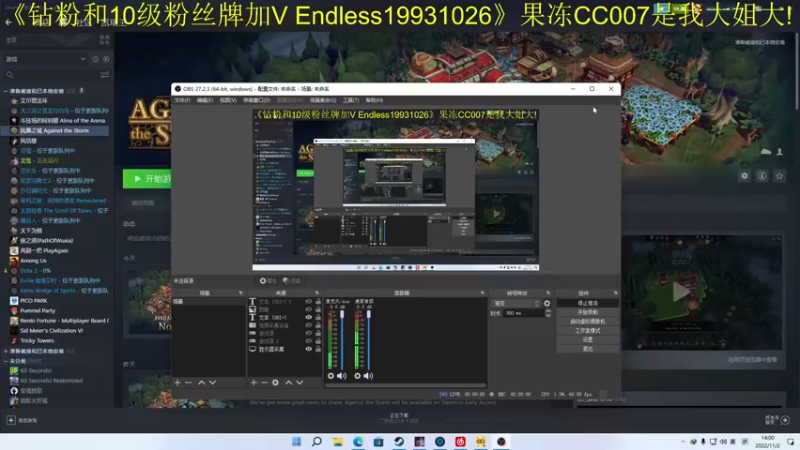Screen dimensions: 800x450
Task: Show hidden system tray icons chevron
Action: click(x=683, y=441)
